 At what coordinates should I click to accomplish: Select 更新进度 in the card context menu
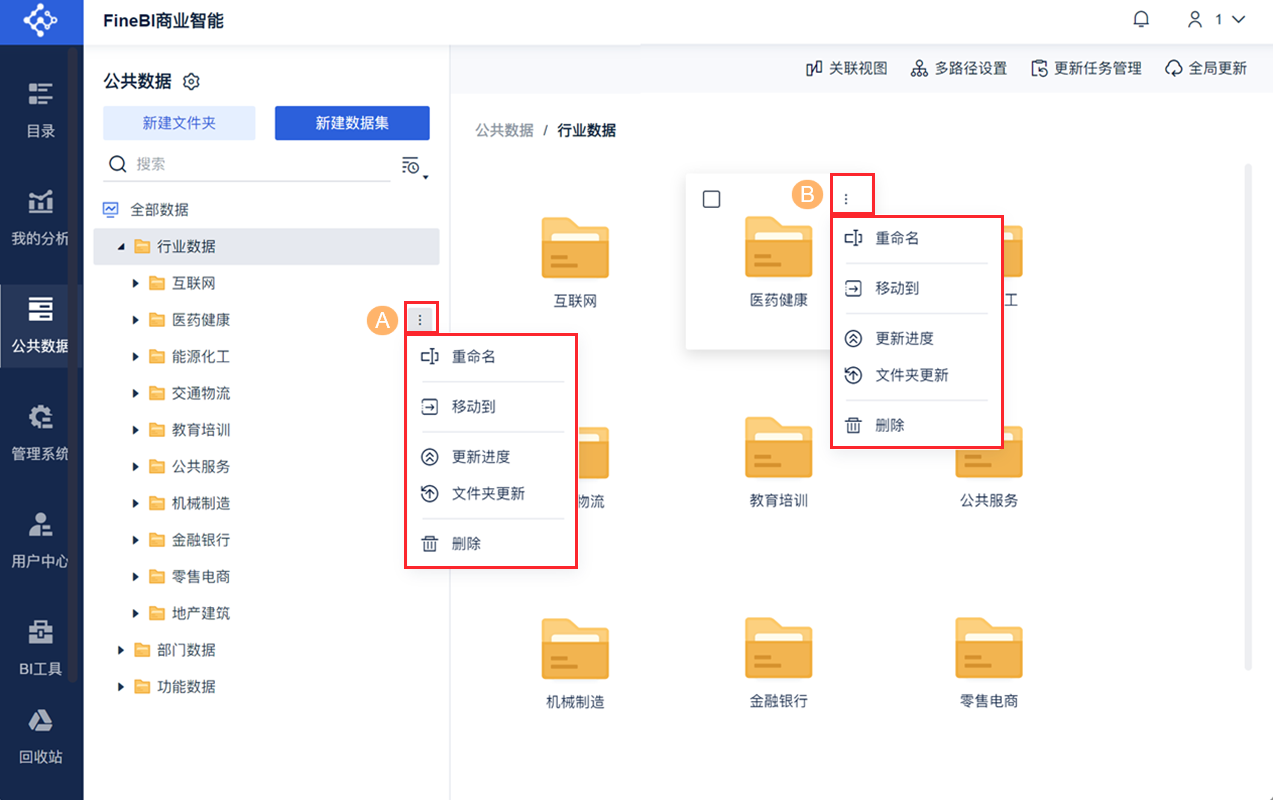pos(915,338)
